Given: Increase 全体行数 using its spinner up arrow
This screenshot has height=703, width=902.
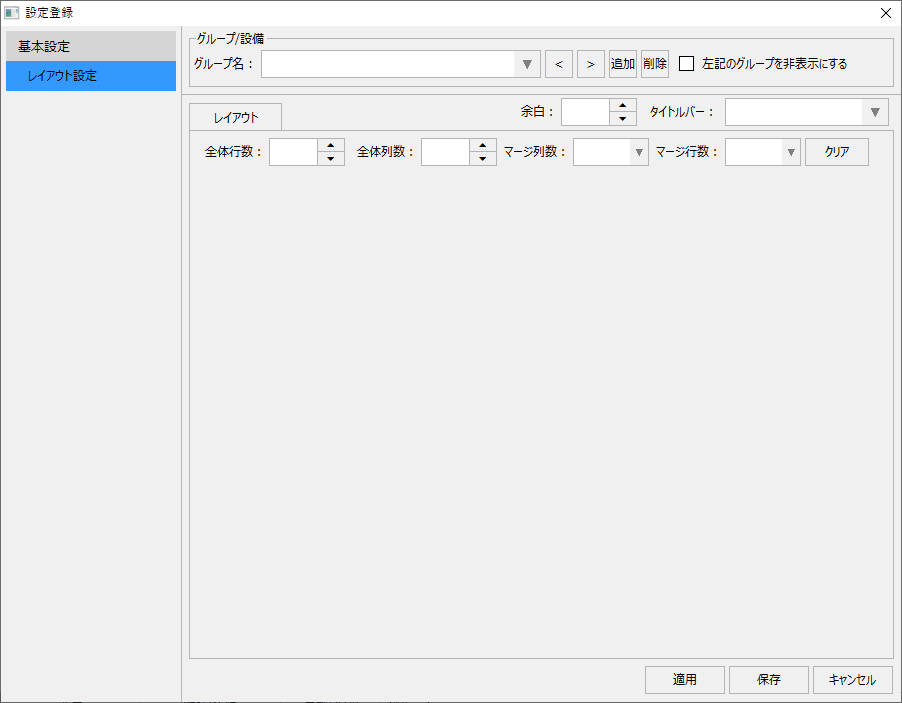Looking at the screenshot, I should 330,146.
